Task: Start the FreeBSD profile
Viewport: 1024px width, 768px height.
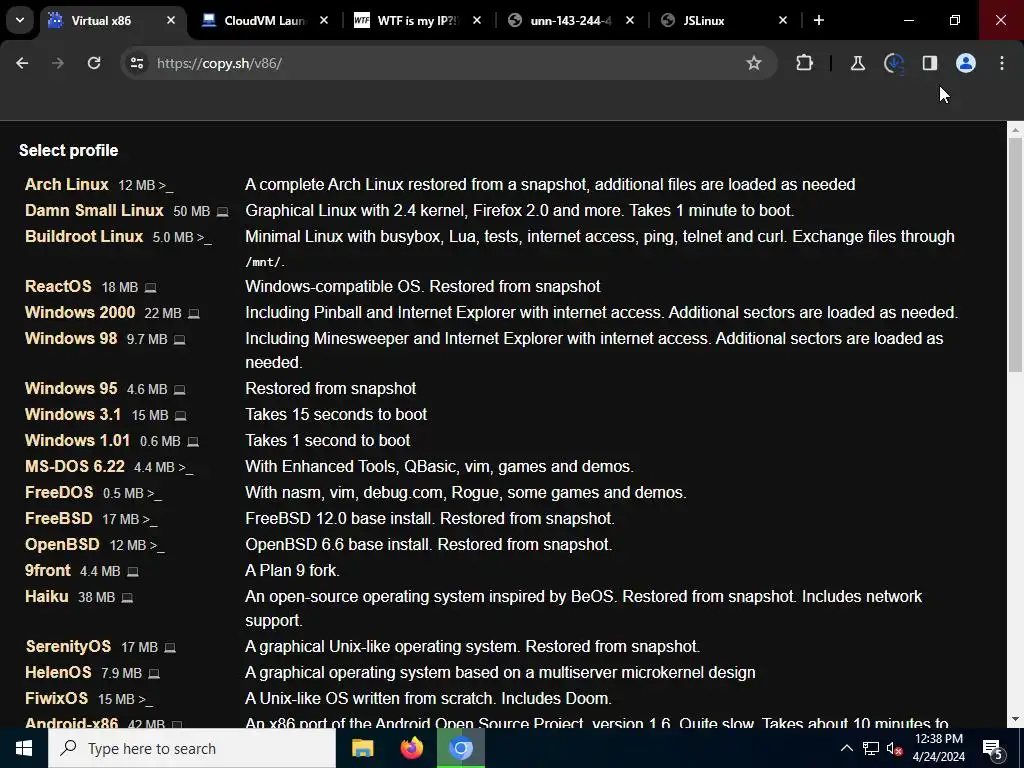Action: tap(59, 519)
